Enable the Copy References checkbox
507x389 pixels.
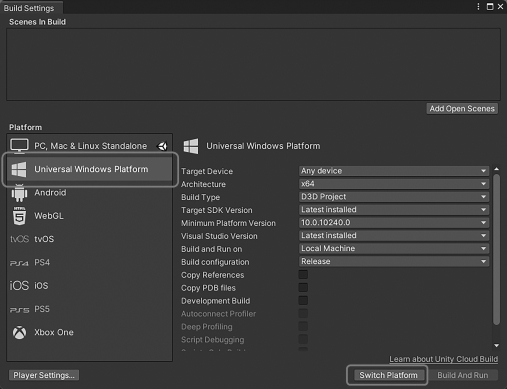click(x=303, y=275)
